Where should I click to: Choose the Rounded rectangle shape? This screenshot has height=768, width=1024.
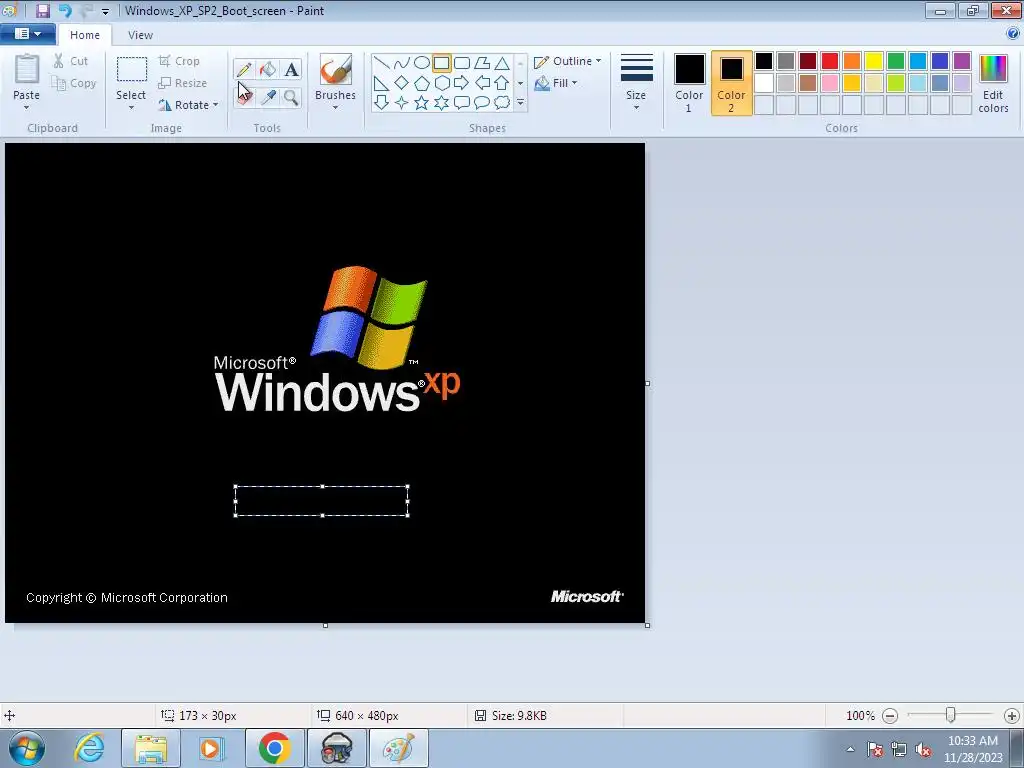462,63
